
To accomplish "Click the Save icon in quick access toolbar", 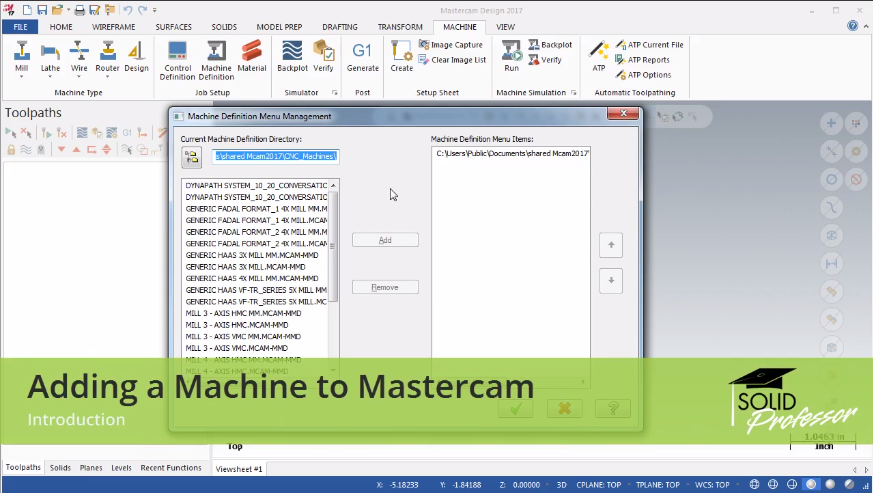I will (x=42, y=10).
